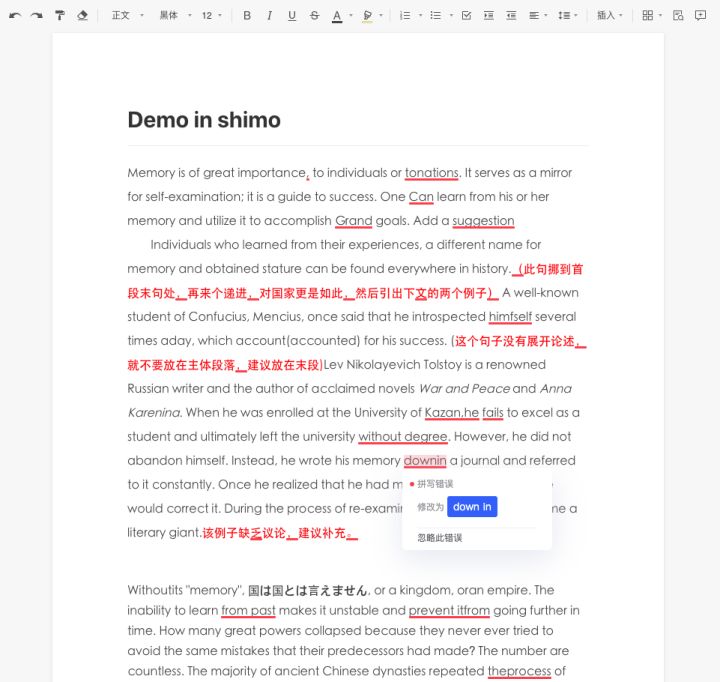720x682 pixels.
Task: Apply the highlight color marker
Action: pyautogui.click(x=367, y=16)
